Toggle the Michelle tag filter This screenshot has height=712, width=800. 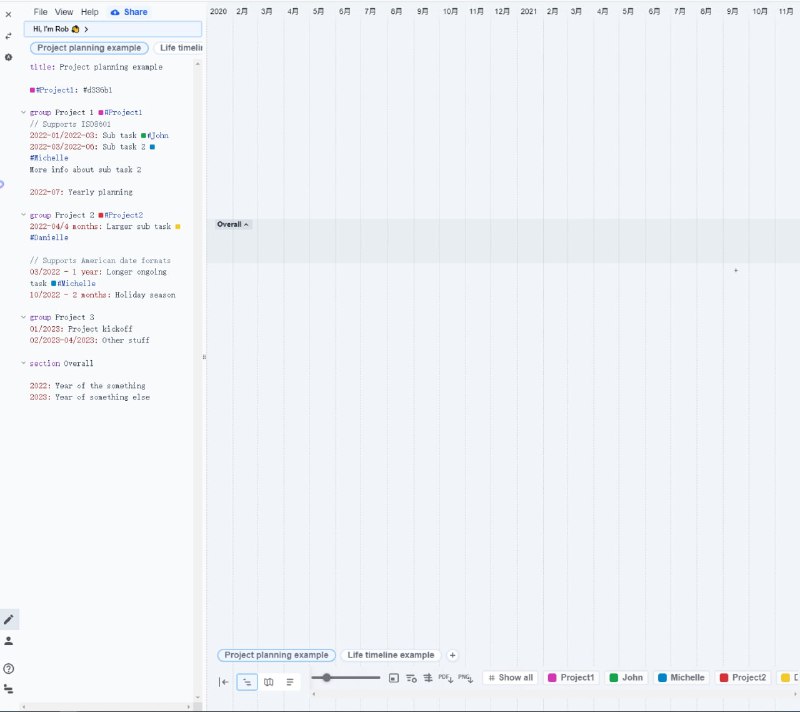[x=681, y=678]
